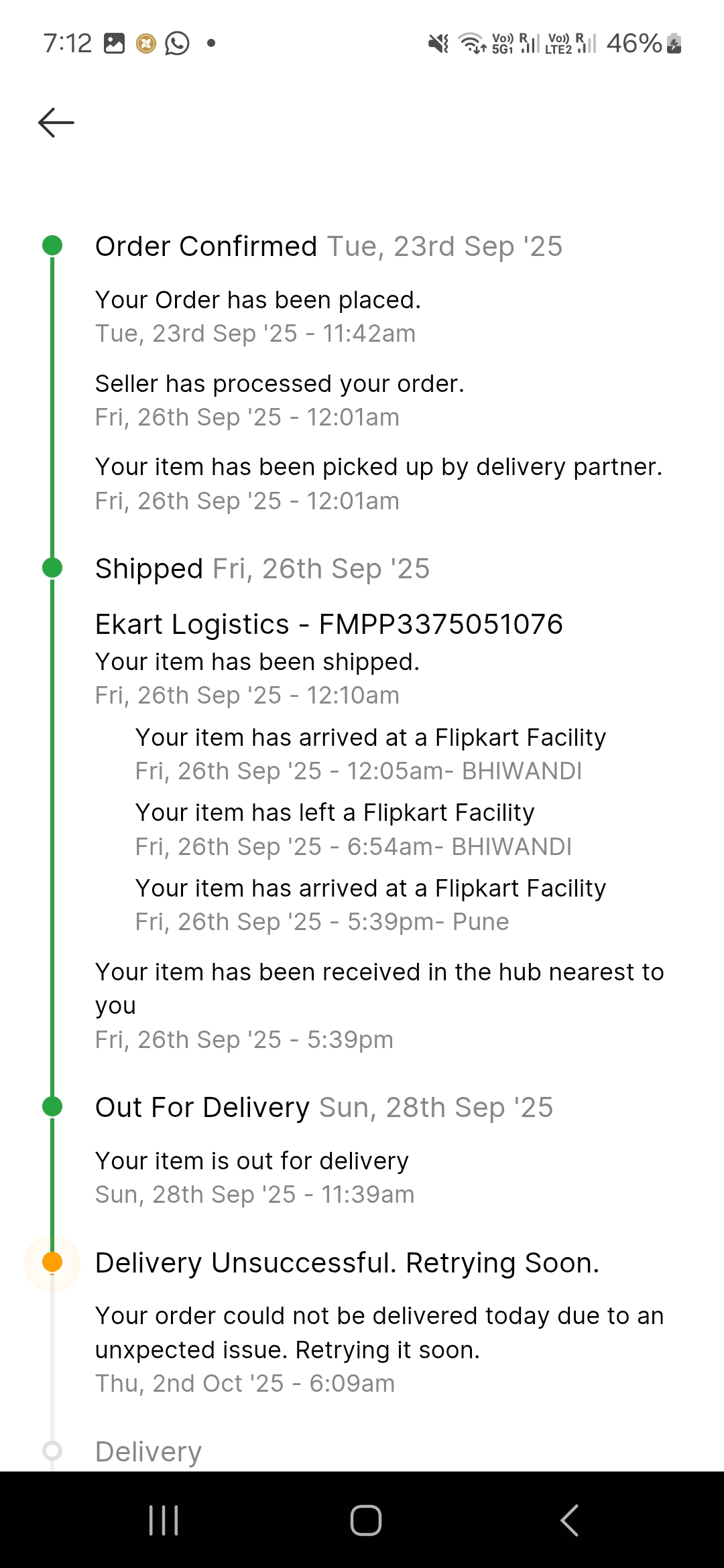Tap the Shipped green timeline dot

coord(52,568)
